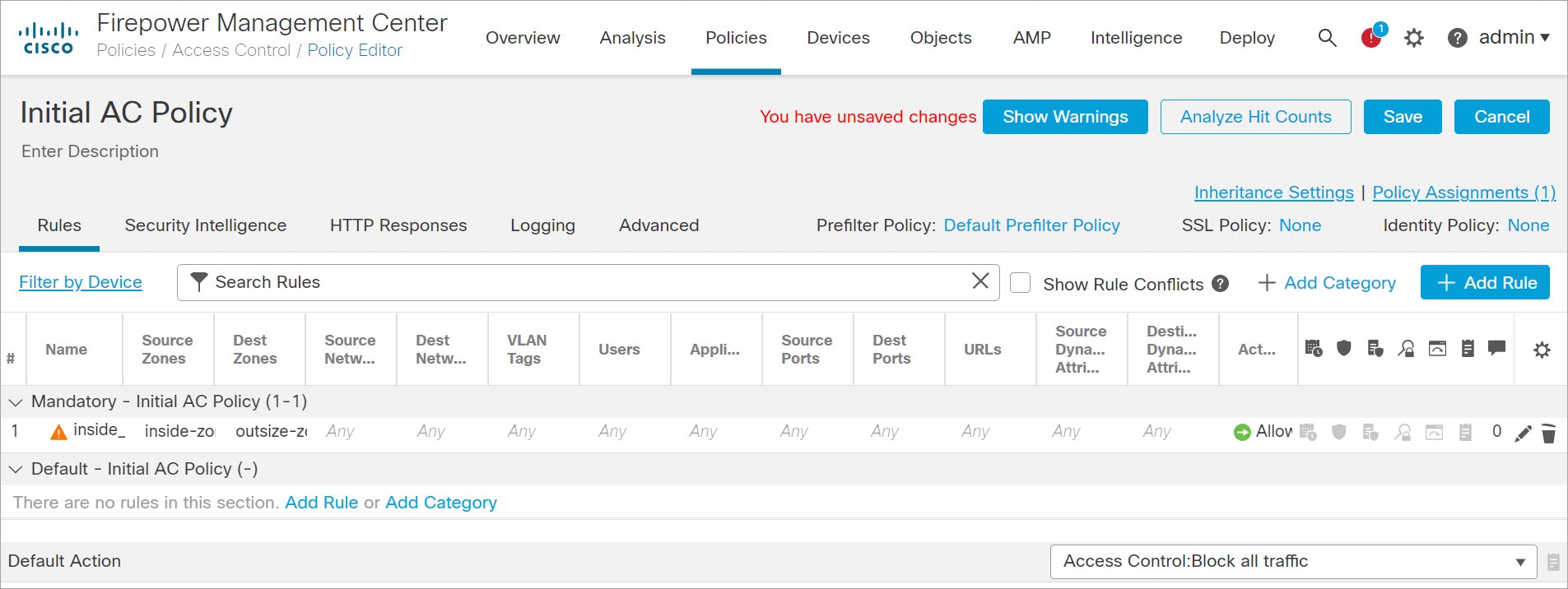The width and height of the screenshot is (1568, 589).
Task: Open Inheritance Settings link
Action: [x=1273, y=192]
